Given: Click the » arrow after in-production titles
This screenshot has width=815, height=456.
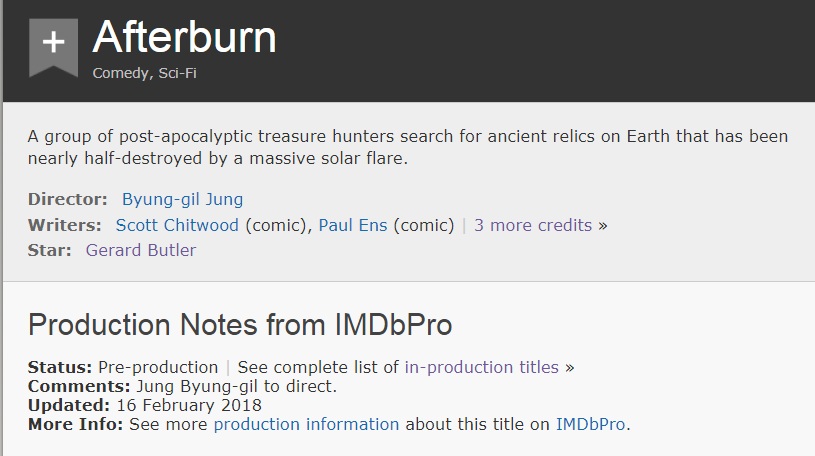Looking at the screenshot, I should tap(570, 367).
